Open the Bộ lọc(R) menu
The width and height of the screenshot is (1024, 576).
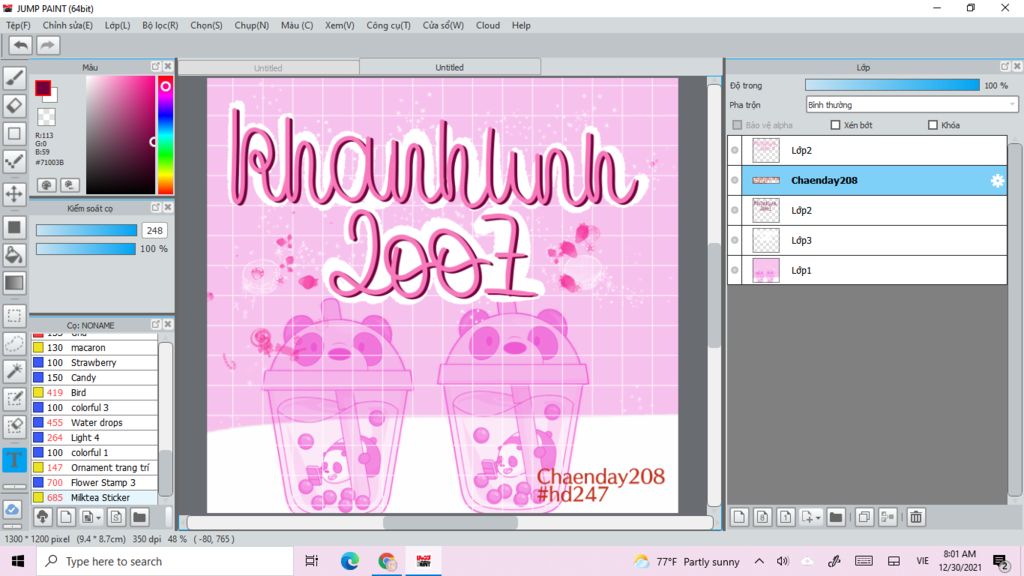pyautogui.click(x=160, y=25)
